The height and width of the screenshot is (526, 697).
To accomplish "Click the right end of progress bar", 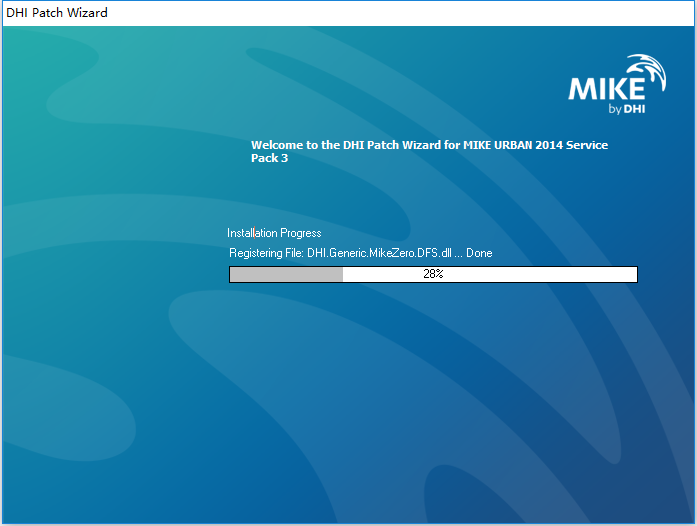I will pyautogui.click(x=635, y=274).
